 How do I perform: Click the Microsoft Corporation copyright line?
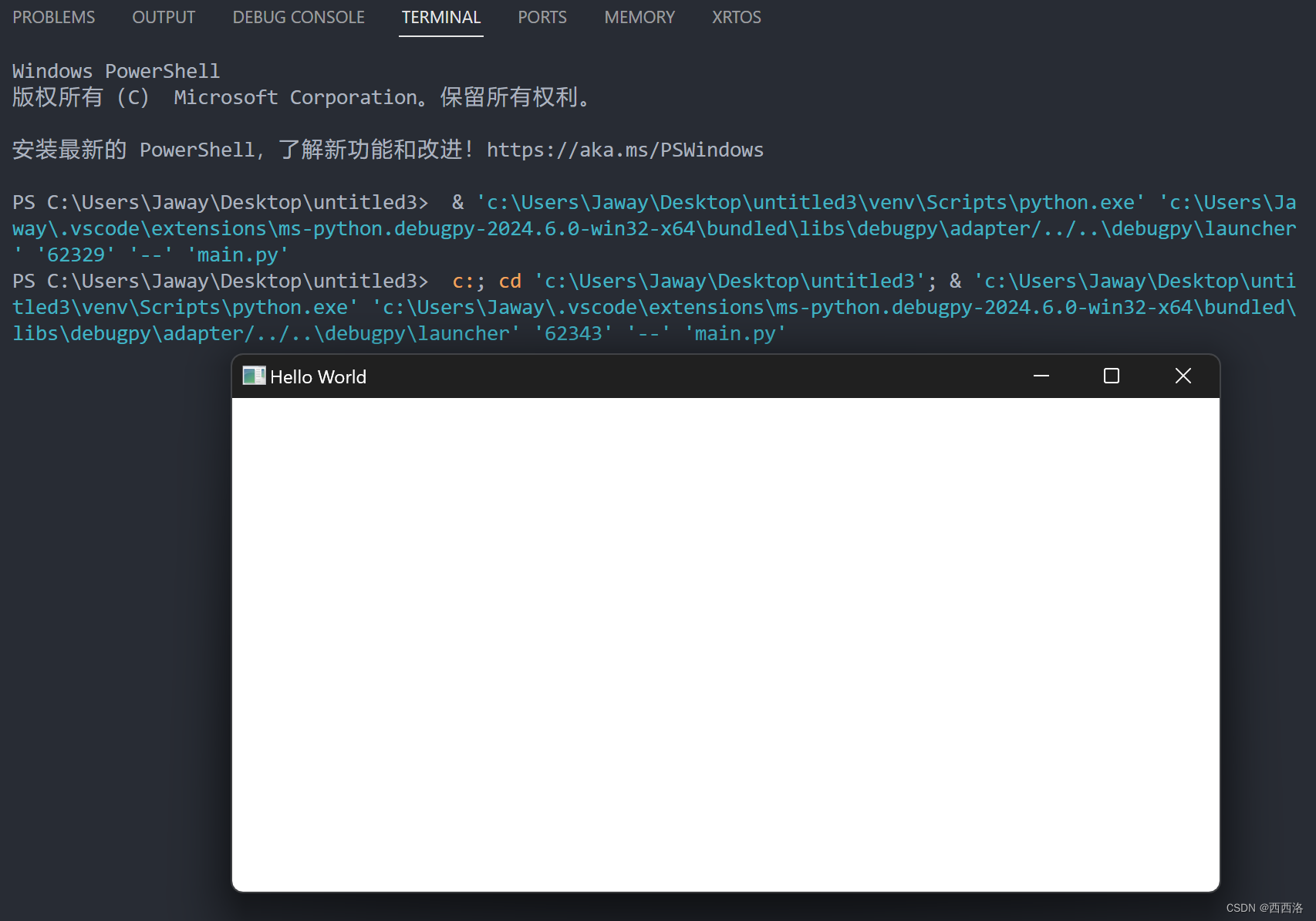(302, 97)
